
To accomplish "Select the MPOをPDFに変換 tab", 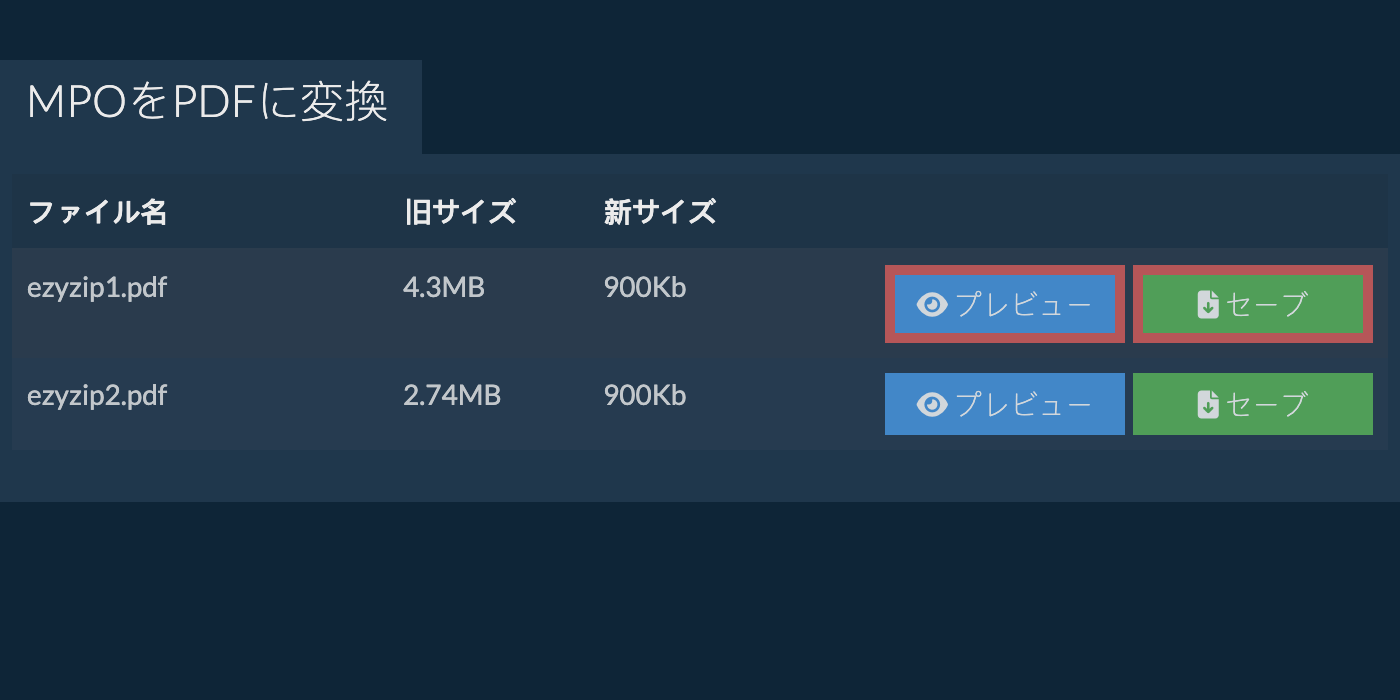I will click(207, 104).
